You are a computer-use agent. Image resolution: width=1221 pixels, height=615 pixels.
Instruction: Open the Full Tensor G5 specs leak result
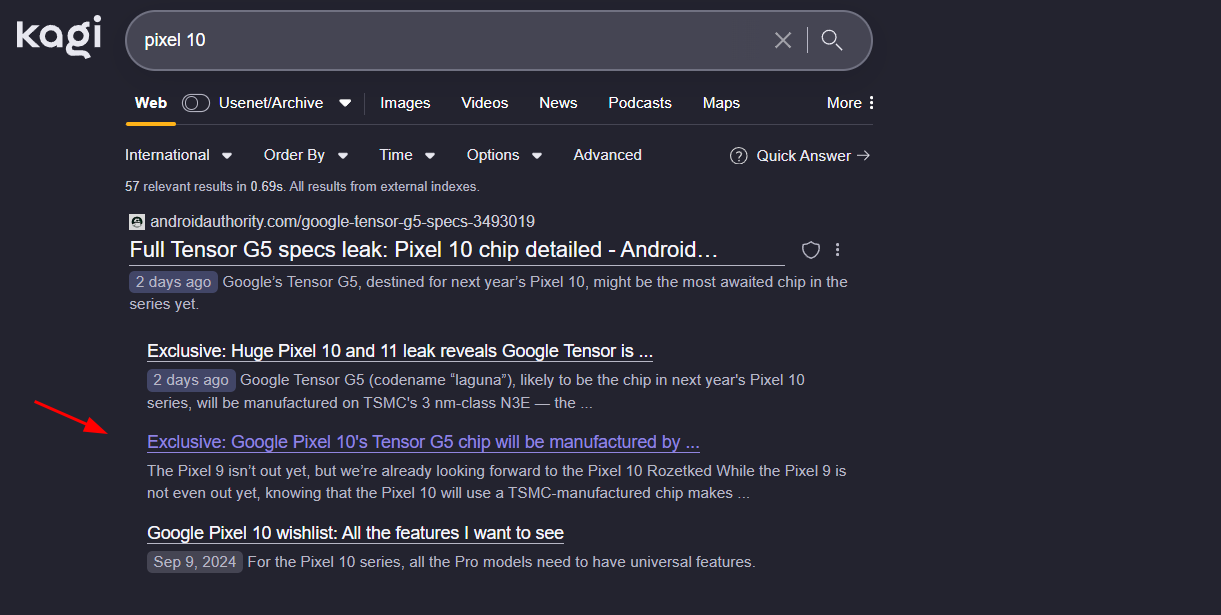click(424, 250)
